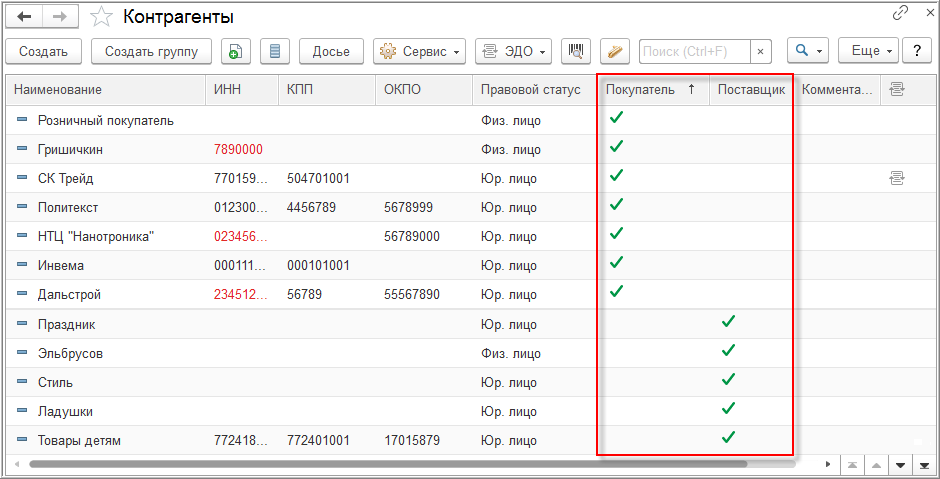Screen dimensions: 940x479
Task: Jump to the first list row arrow
Action: point(852,465)
